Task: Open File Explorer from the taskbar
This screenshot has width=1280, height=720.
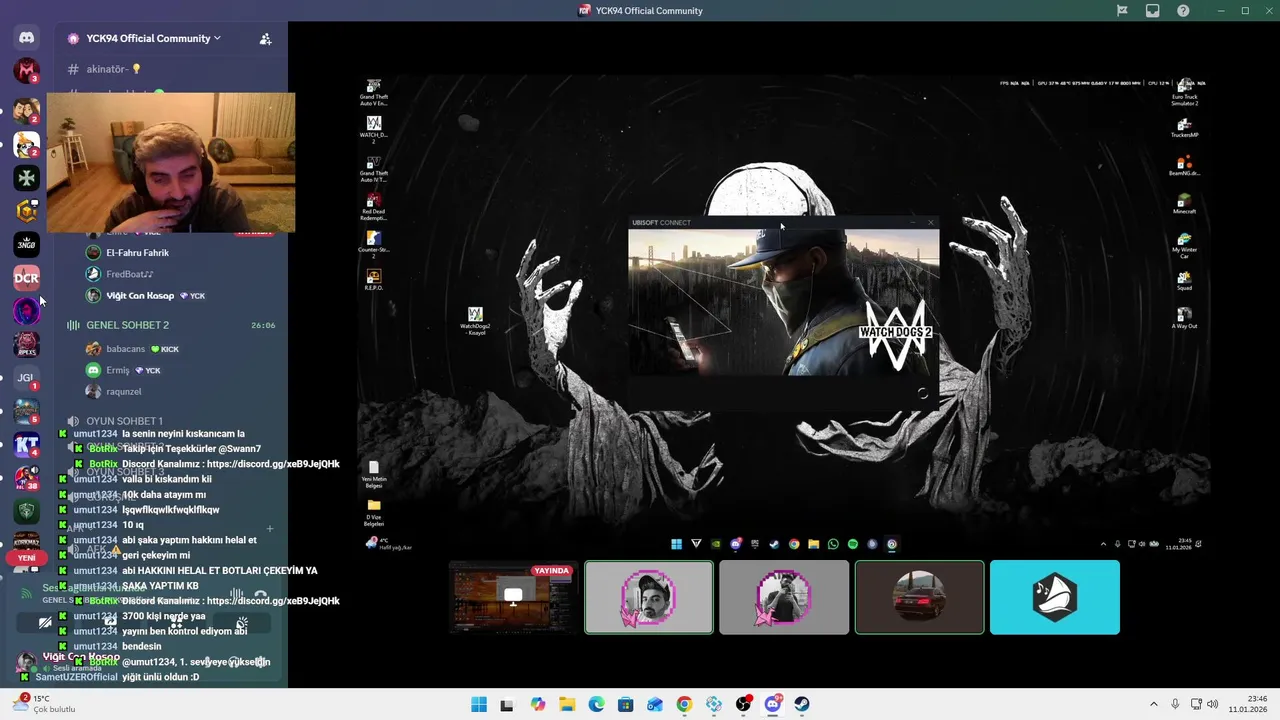Action: (567, 704)
